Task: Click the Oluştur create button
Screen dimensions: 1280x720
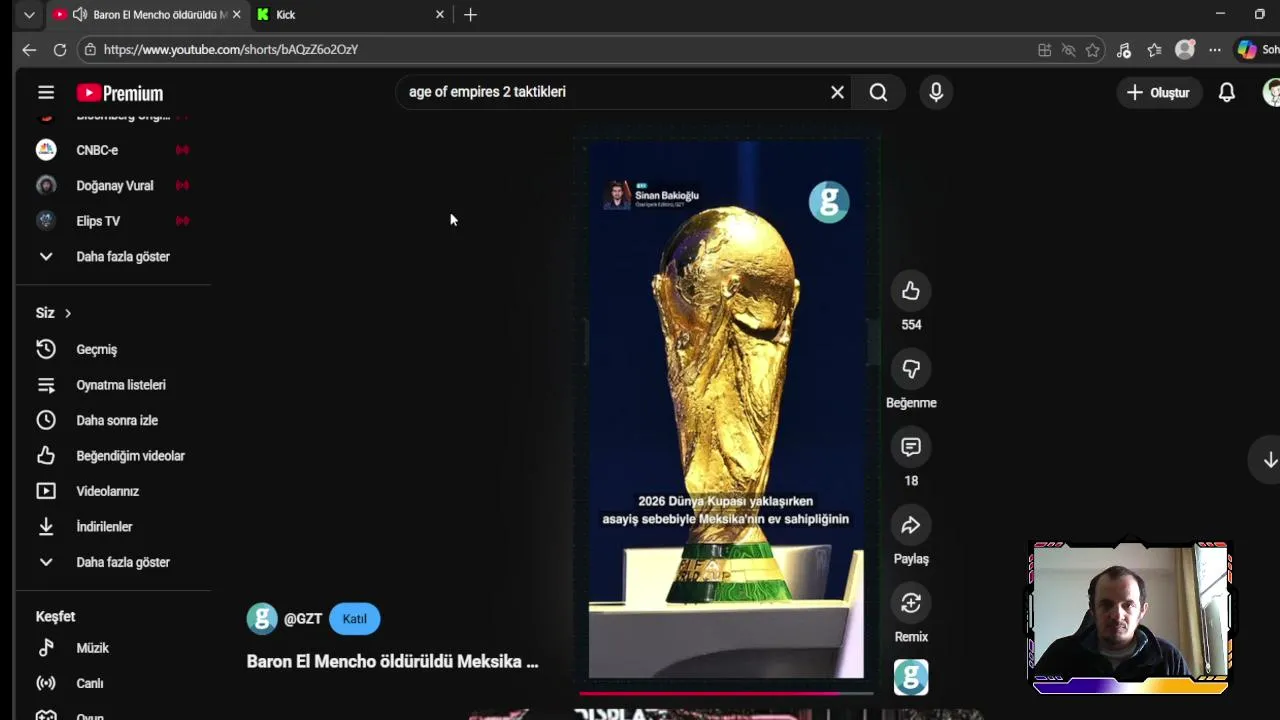Action: pos(1158,93)
